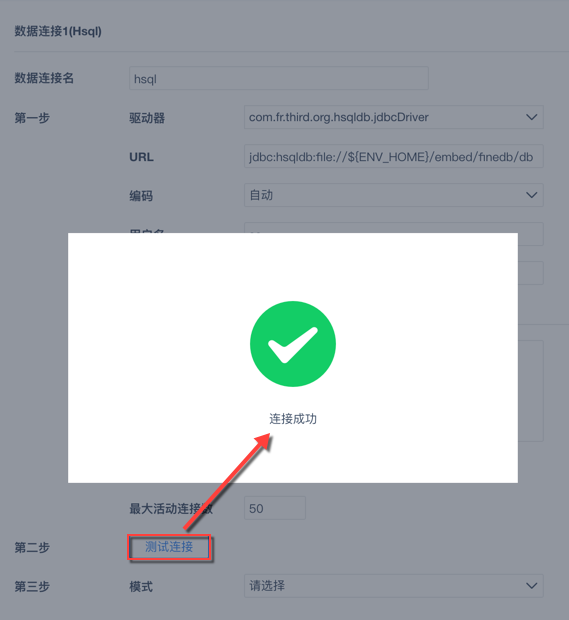
Task: Open the jdbcDriver driver combo box
Action: (x=394, y=117)
